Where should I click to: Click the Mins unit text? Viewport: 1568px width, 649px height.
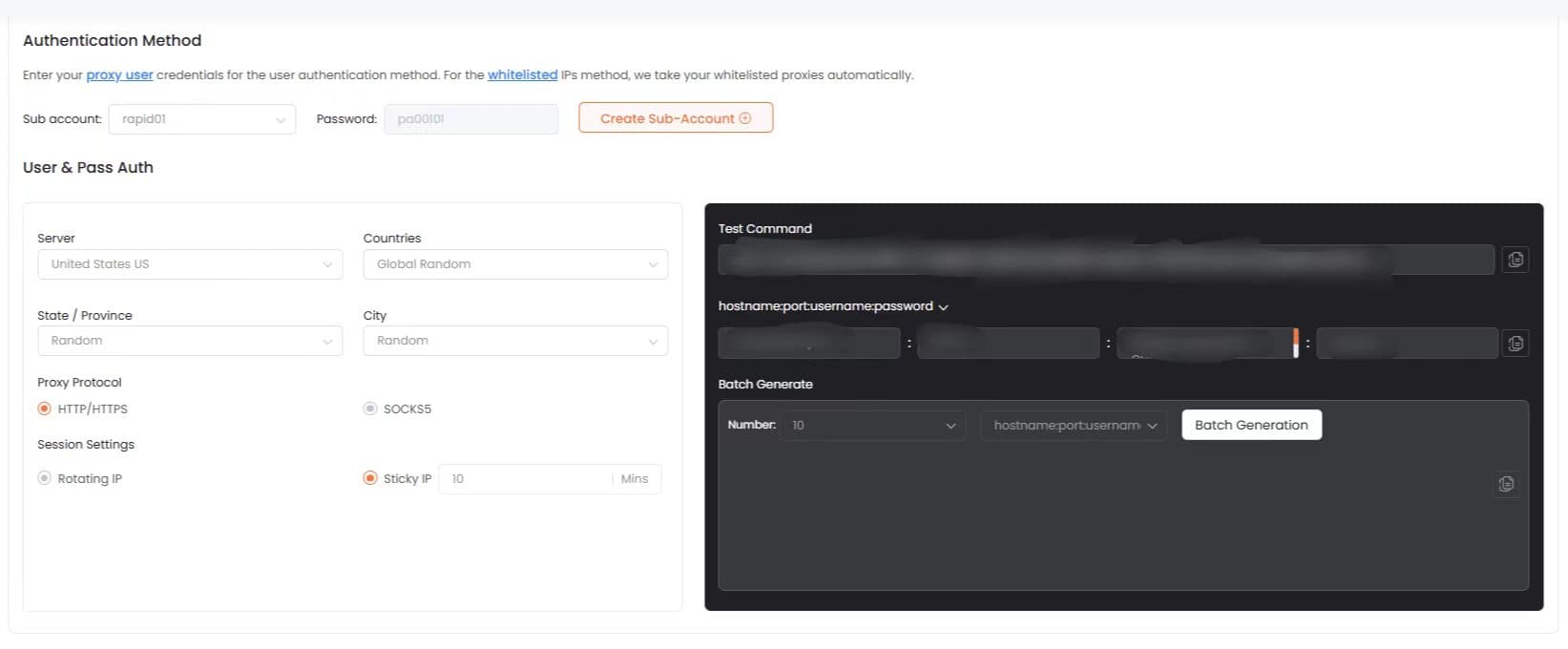click(x=634, y=479)
